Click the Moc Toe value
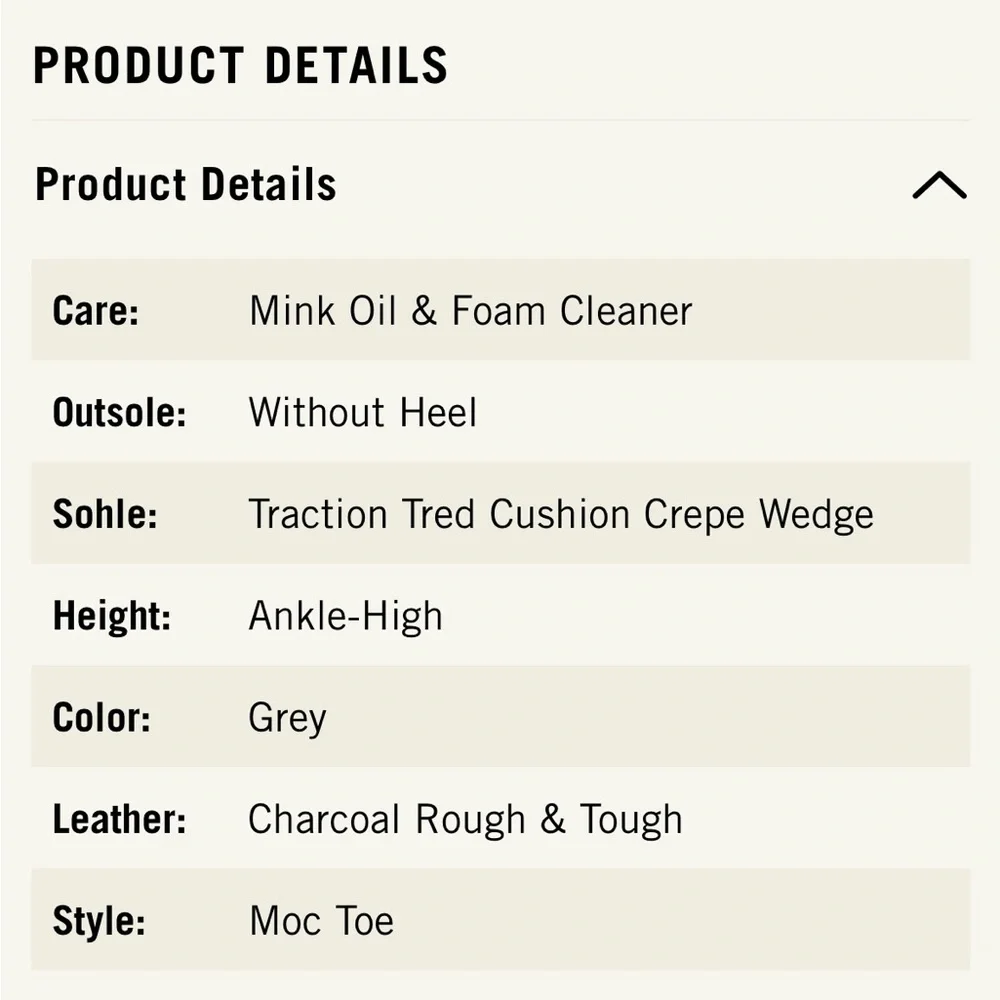 [x=320, y=920]
